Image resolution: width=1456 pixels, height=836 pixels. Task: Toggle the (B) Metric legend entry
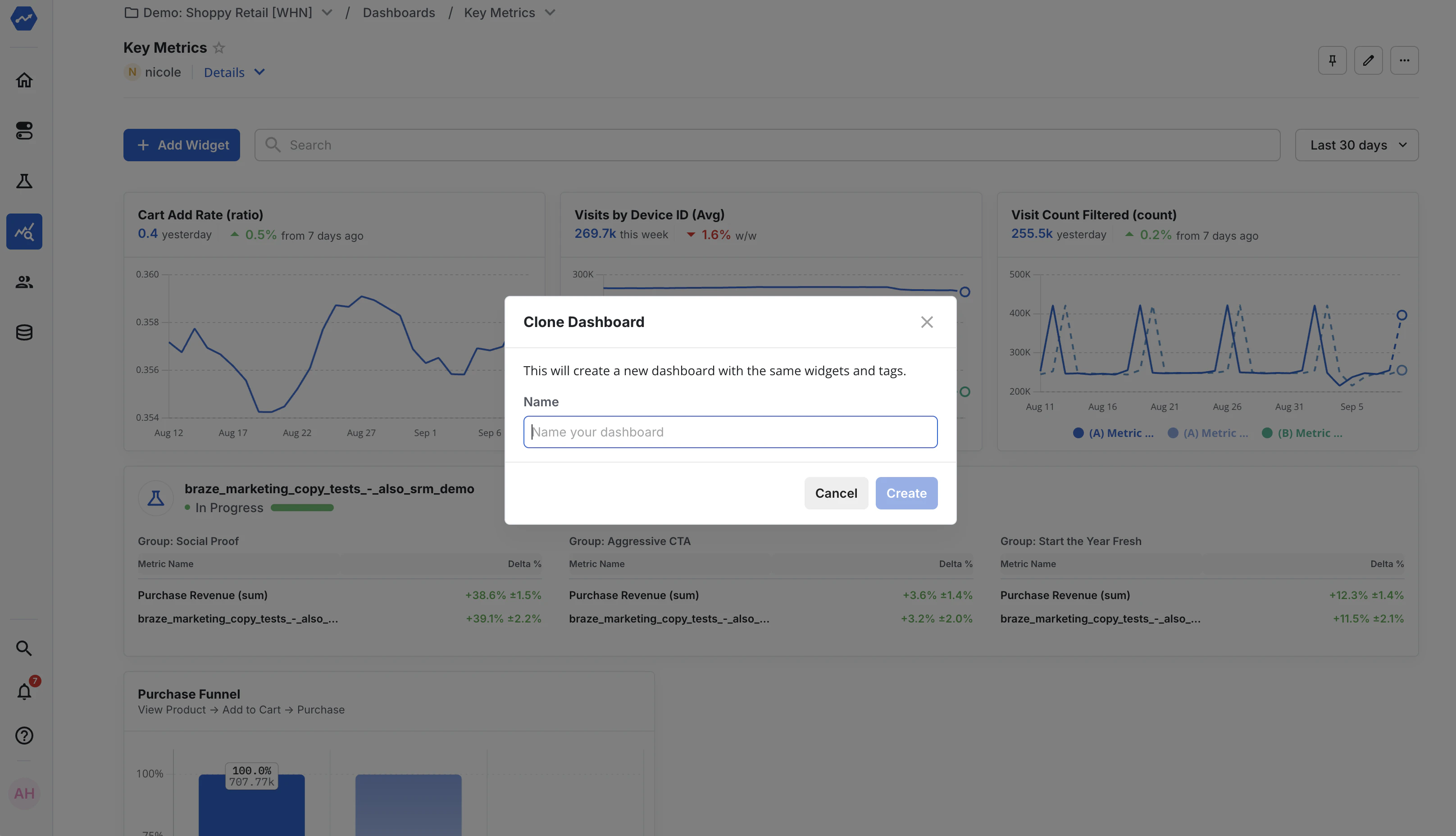pyautogui.click(x=1303, y=433)
